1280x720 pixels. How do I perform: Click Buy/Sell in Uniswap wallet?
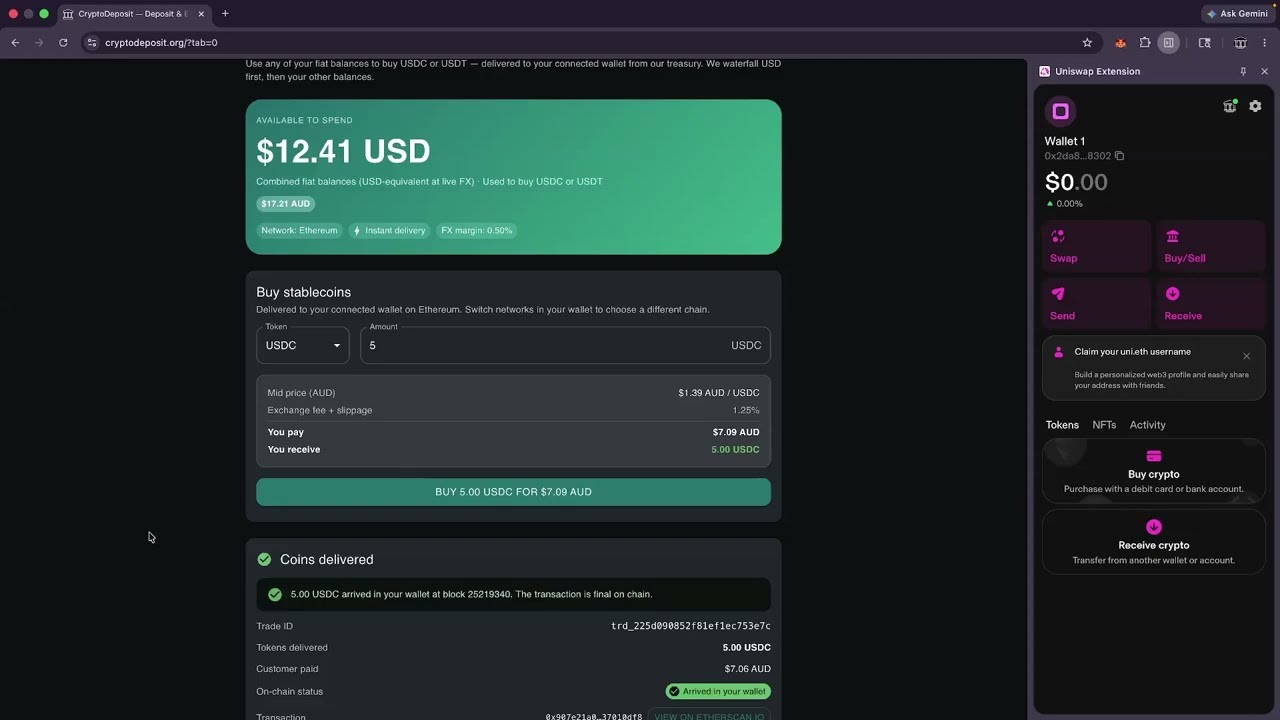(1211, 246)
